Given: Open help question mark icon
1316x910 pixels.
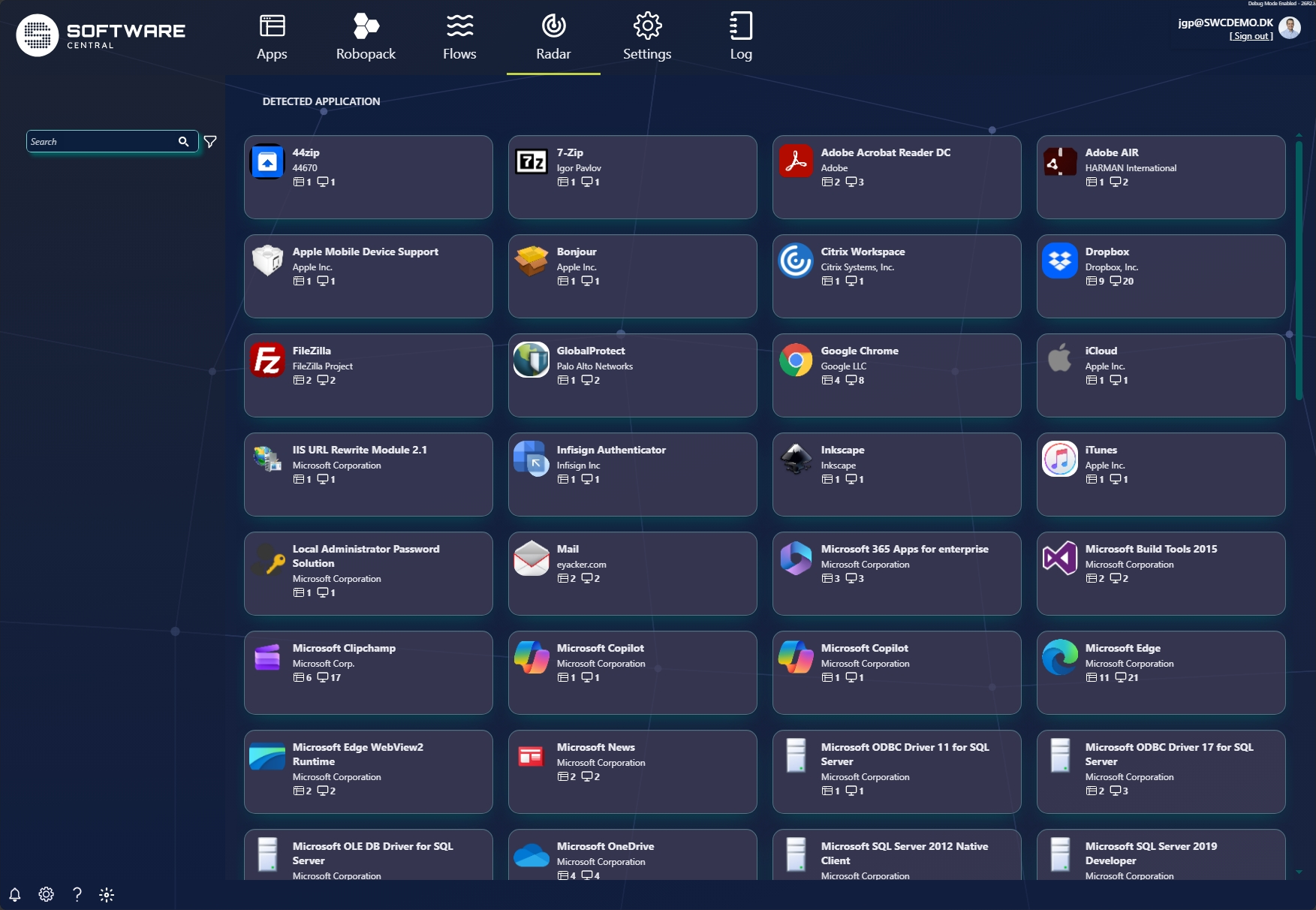Looking at the screenshot, I should click(x=77, y=894).
